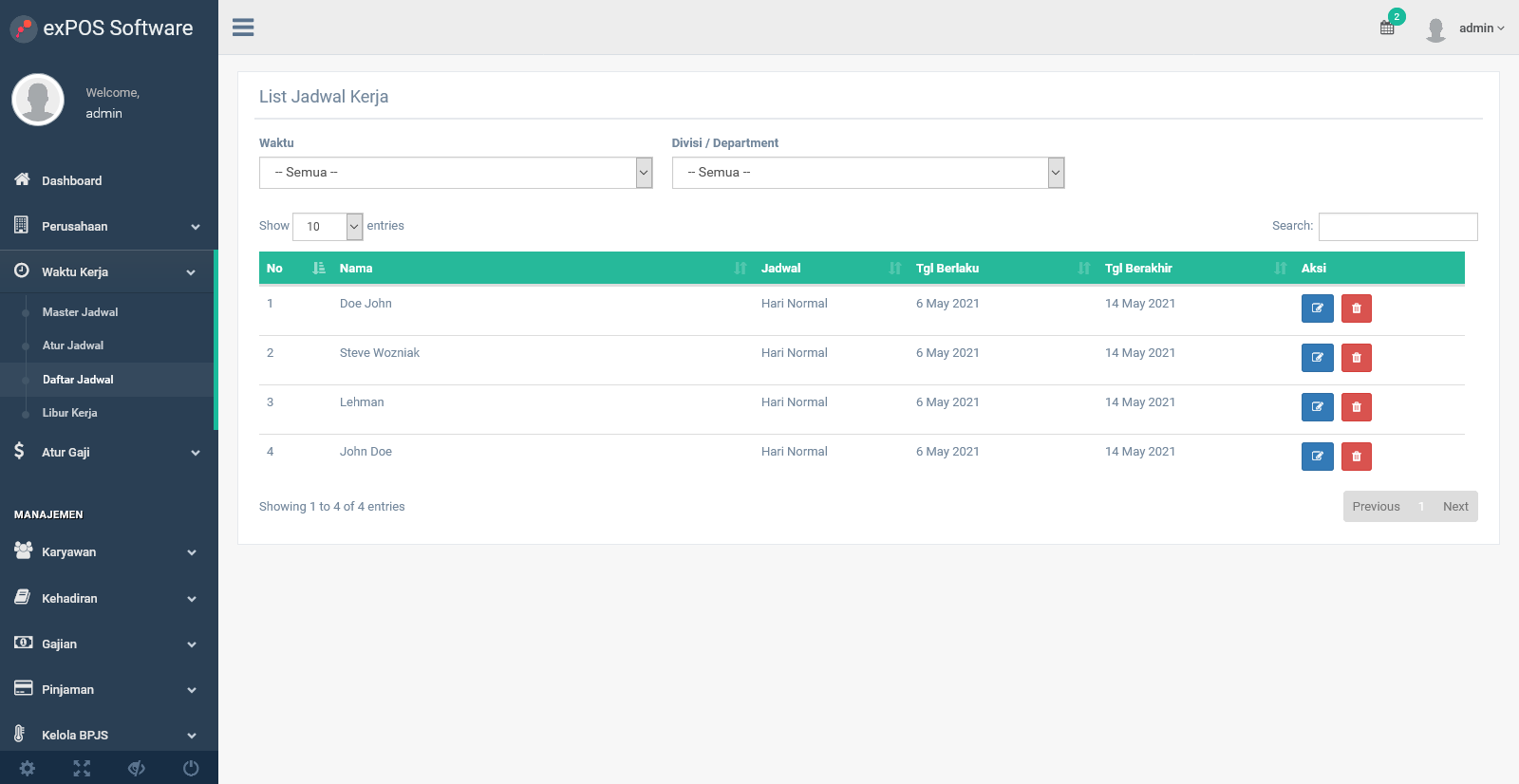The width and height of the screenshot is (1519, 784).
Task: Delete Steve Wozniak's schedule entry
Action: [1357, 358]
